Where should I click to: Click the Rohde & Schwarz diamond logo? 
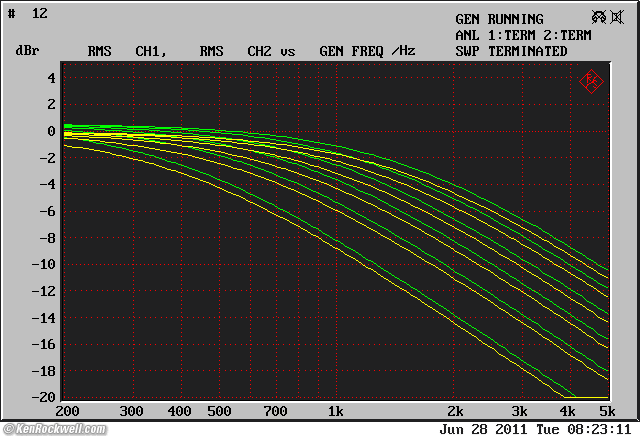click(591, 82)
